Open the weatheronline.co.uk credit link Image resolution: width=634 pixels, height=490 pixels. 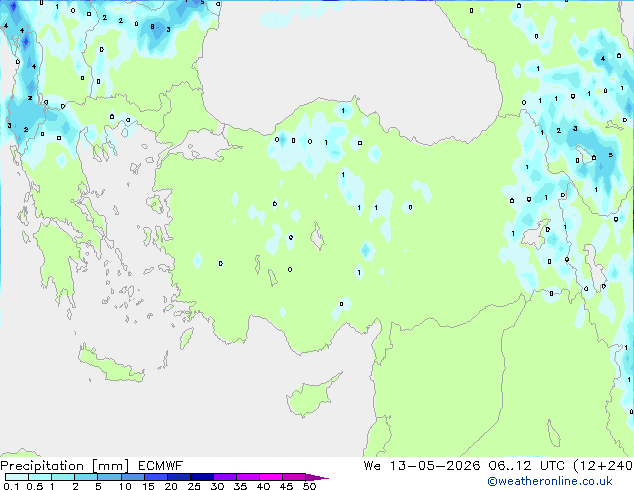tap(550, 481)
